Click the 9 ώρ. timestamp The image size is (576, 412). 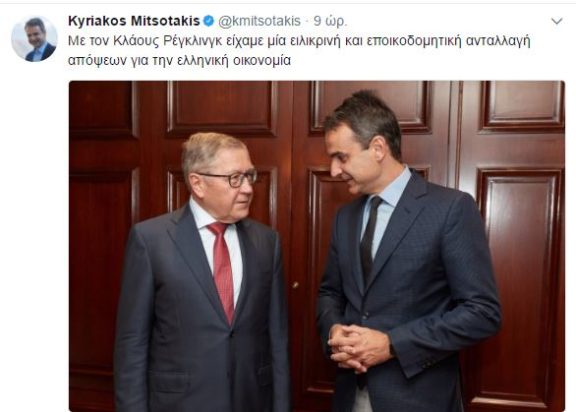click(x=330, y=21)
